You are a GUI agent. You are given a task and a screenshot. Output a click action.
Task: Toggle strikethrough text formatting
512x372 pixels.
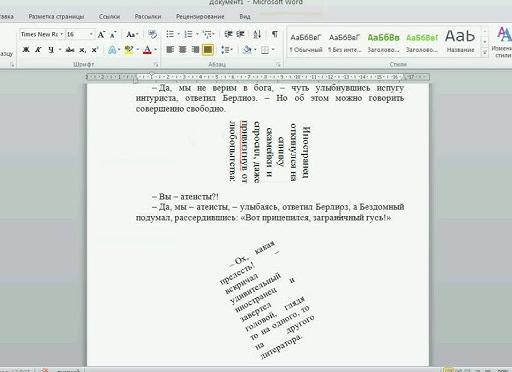[x=70, y=50]
